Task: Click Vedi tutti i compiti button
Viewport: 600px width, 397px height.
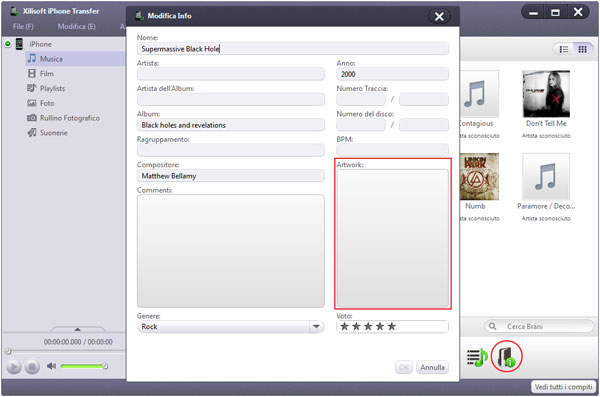Action: click(x=563, y=387)
